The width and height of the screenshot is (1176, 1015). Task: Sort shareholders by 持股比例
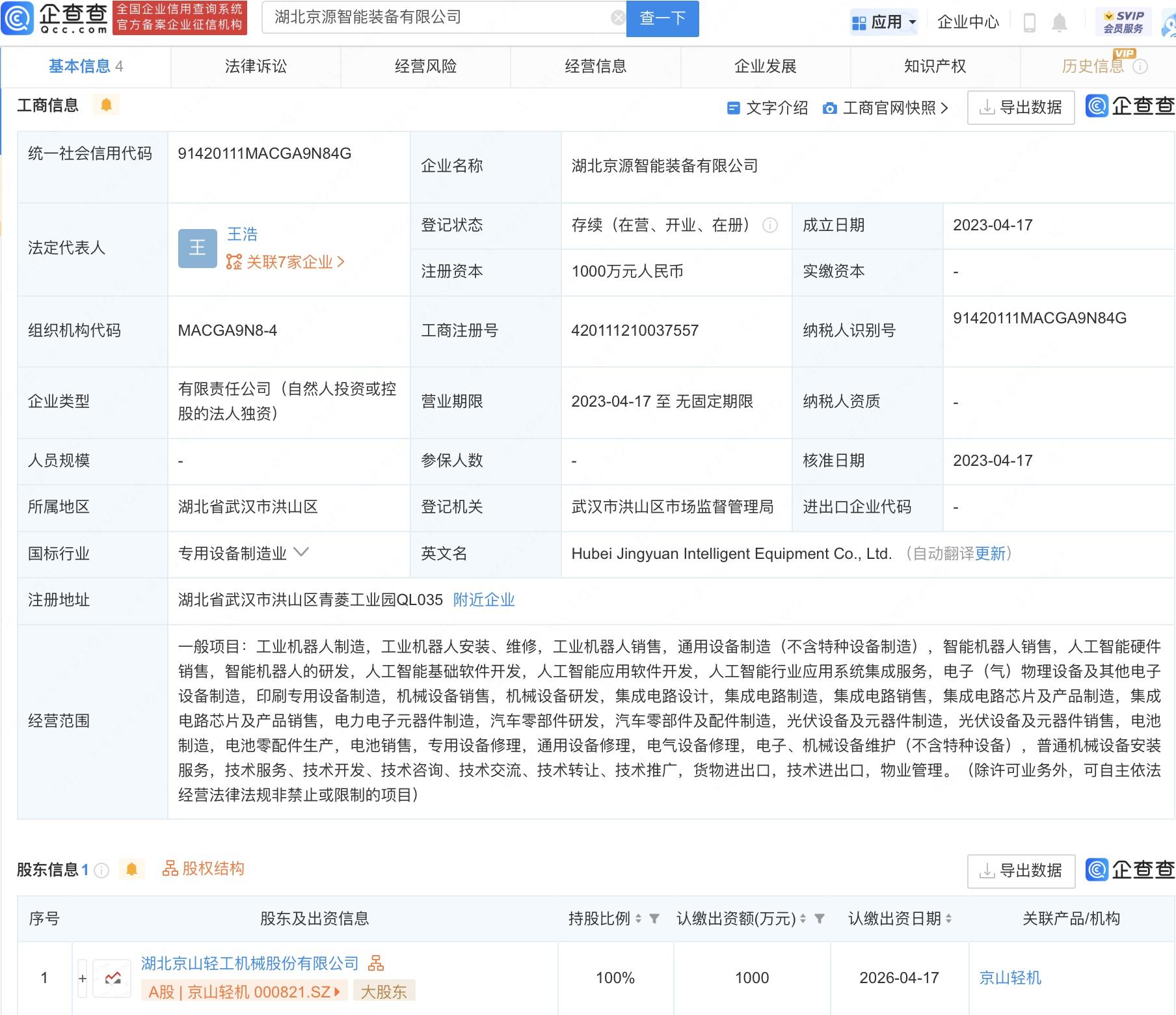pos(638,919)
